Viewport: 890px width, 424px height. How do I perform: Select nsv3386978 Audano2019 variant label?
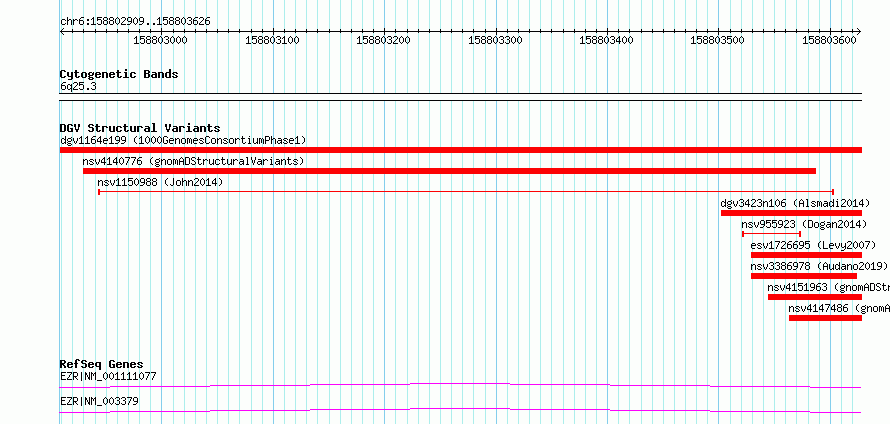click(819, 266)
